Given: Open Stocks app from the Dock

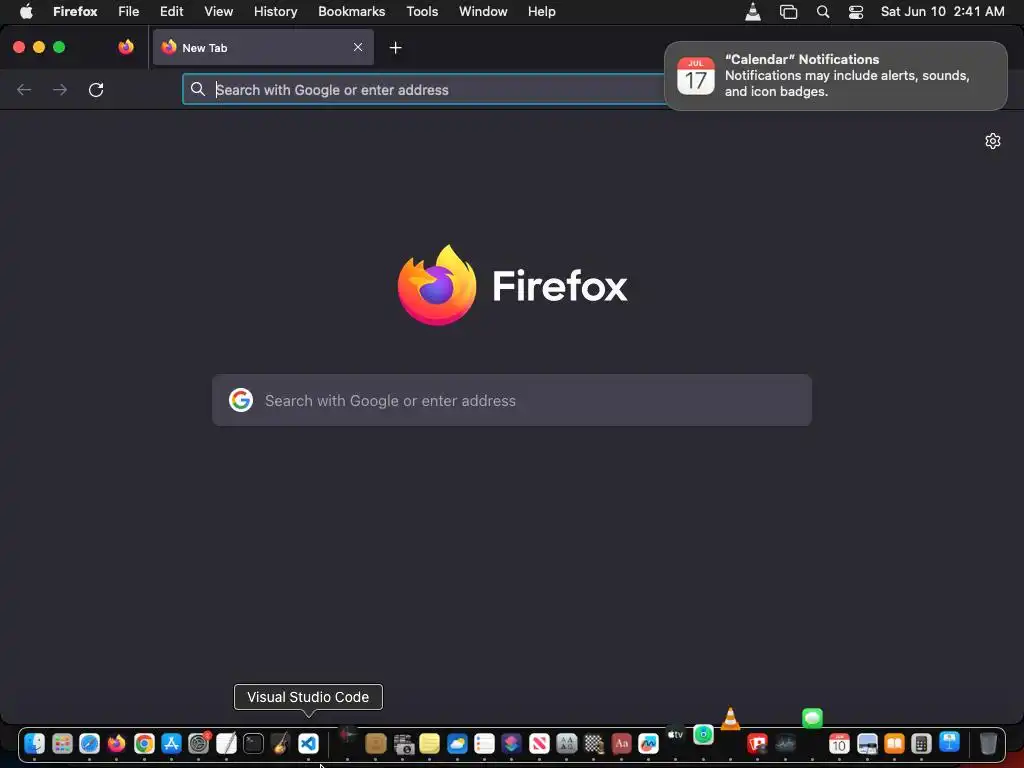Looking at the screenshot, I should [x=785, y=743].
